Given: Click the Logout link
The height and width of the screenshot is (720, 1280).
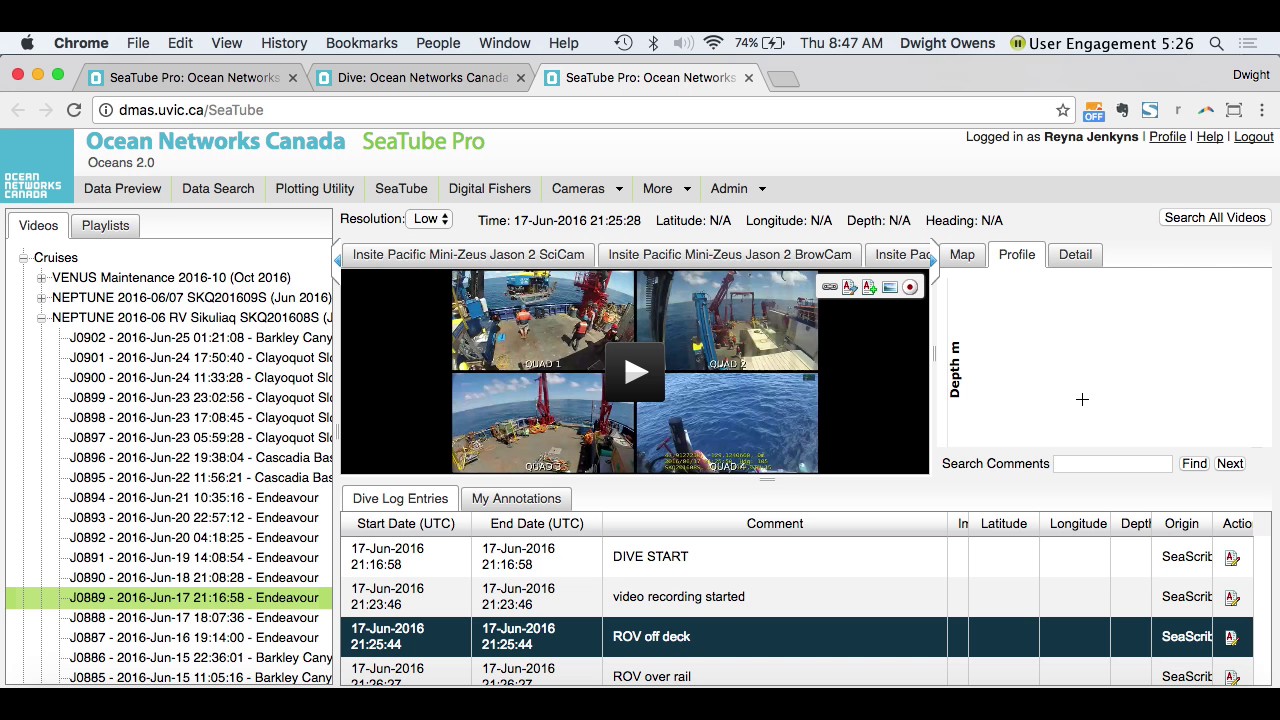Looking at the screenshot, I should (1254, 137).
